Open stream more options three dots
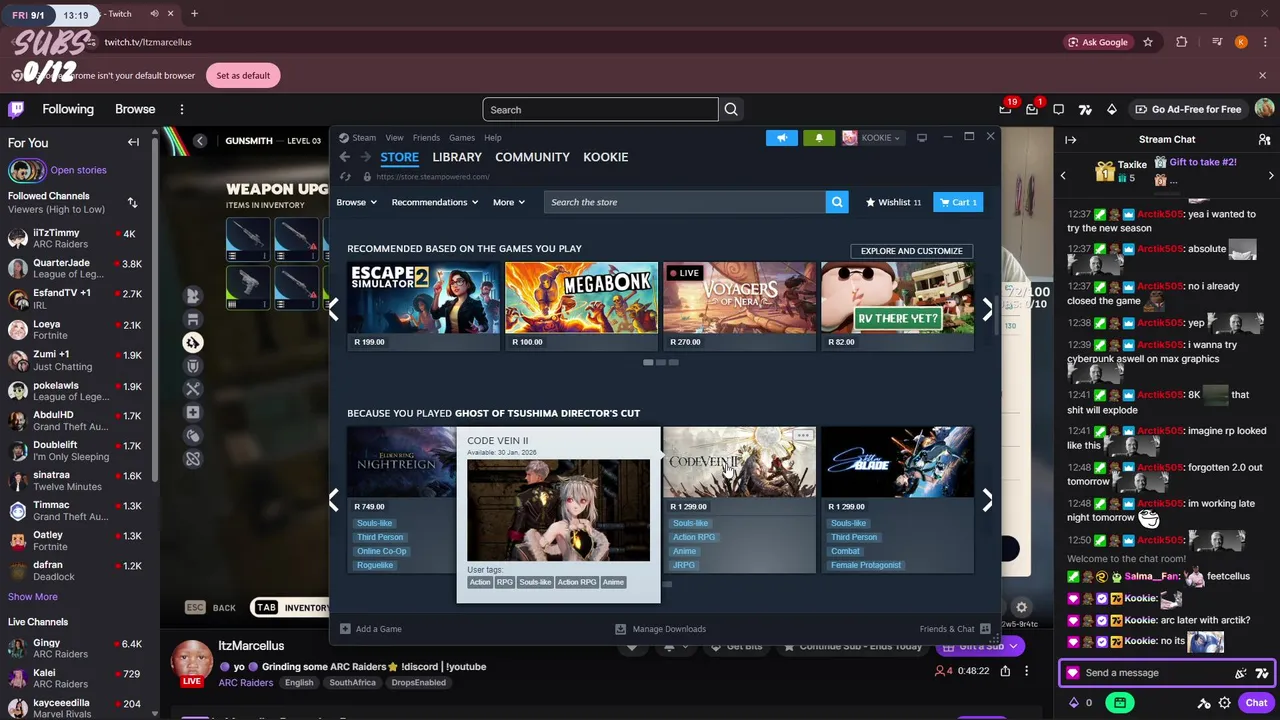Viewport: 1280px width, 720px height. tap(1026, 671)
